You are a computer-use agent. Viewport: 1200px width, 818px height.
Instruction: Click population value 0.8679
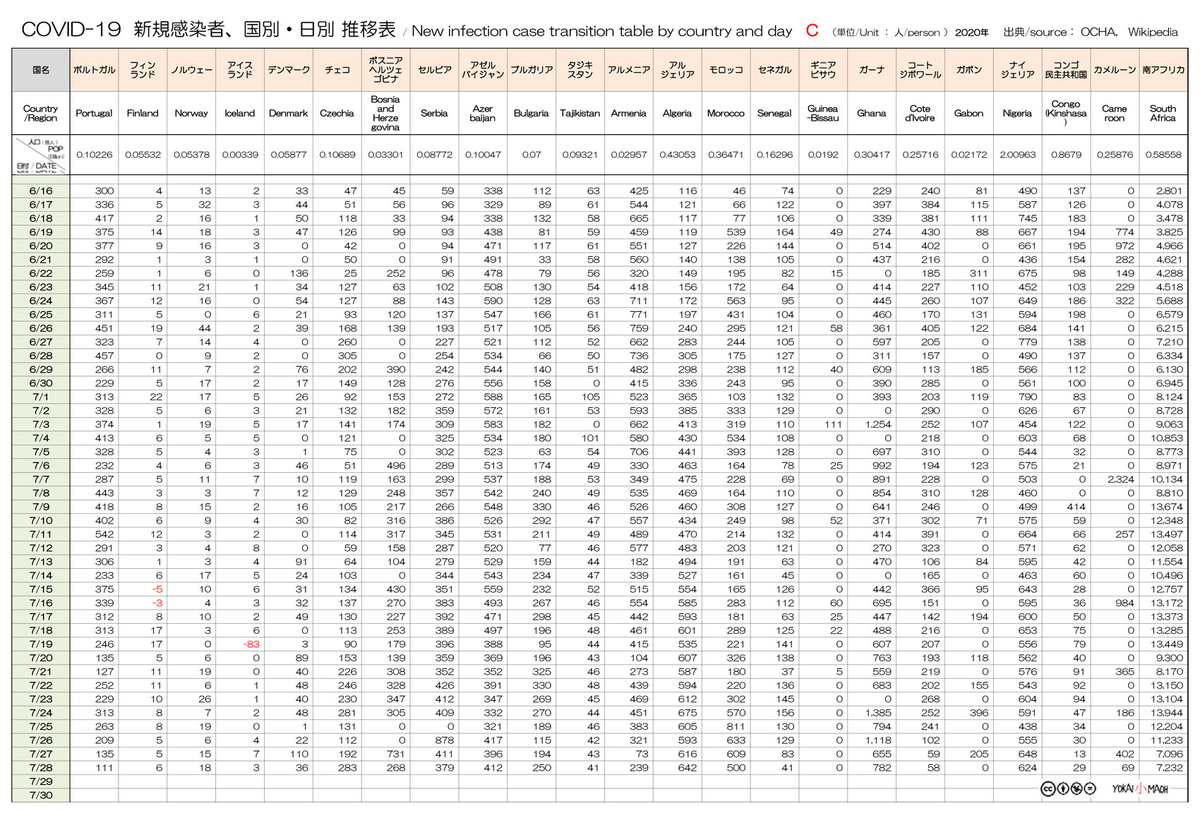tap(1066, 154)
